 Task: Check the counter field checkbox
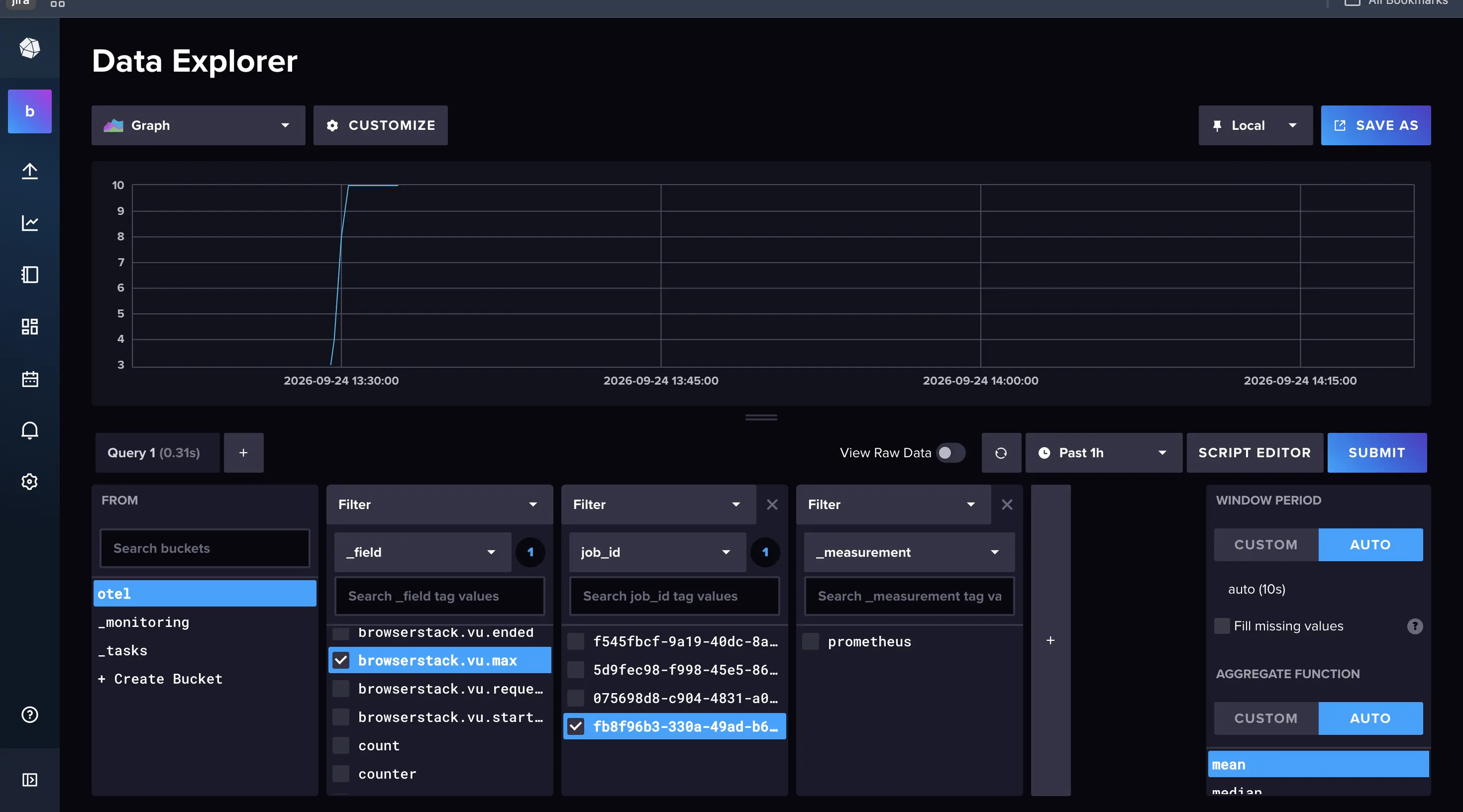[x=341, y=774]
